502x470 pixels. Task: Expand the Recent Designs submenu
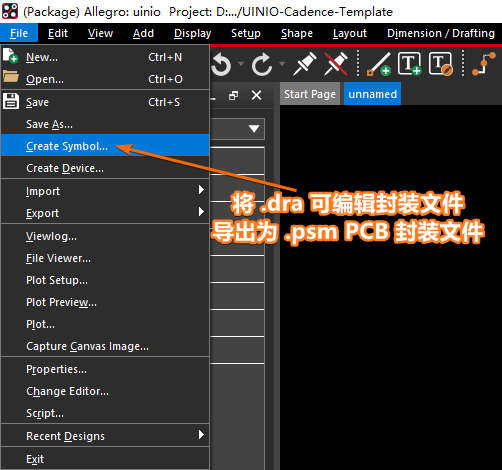pos(105,436)
